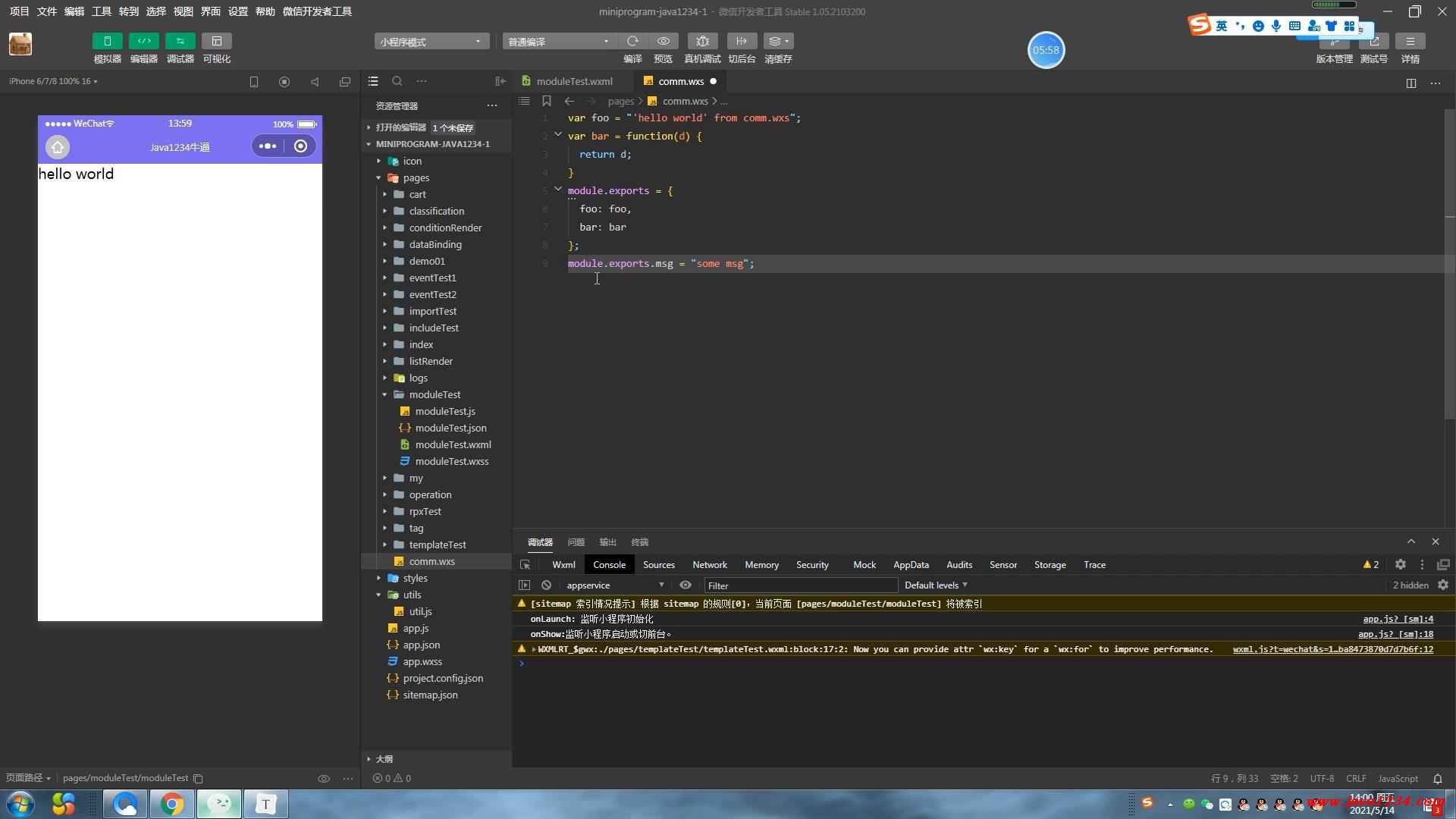Open the appservice context dropdown
The width and height of the screenshot is (1456, 819).
615,585
